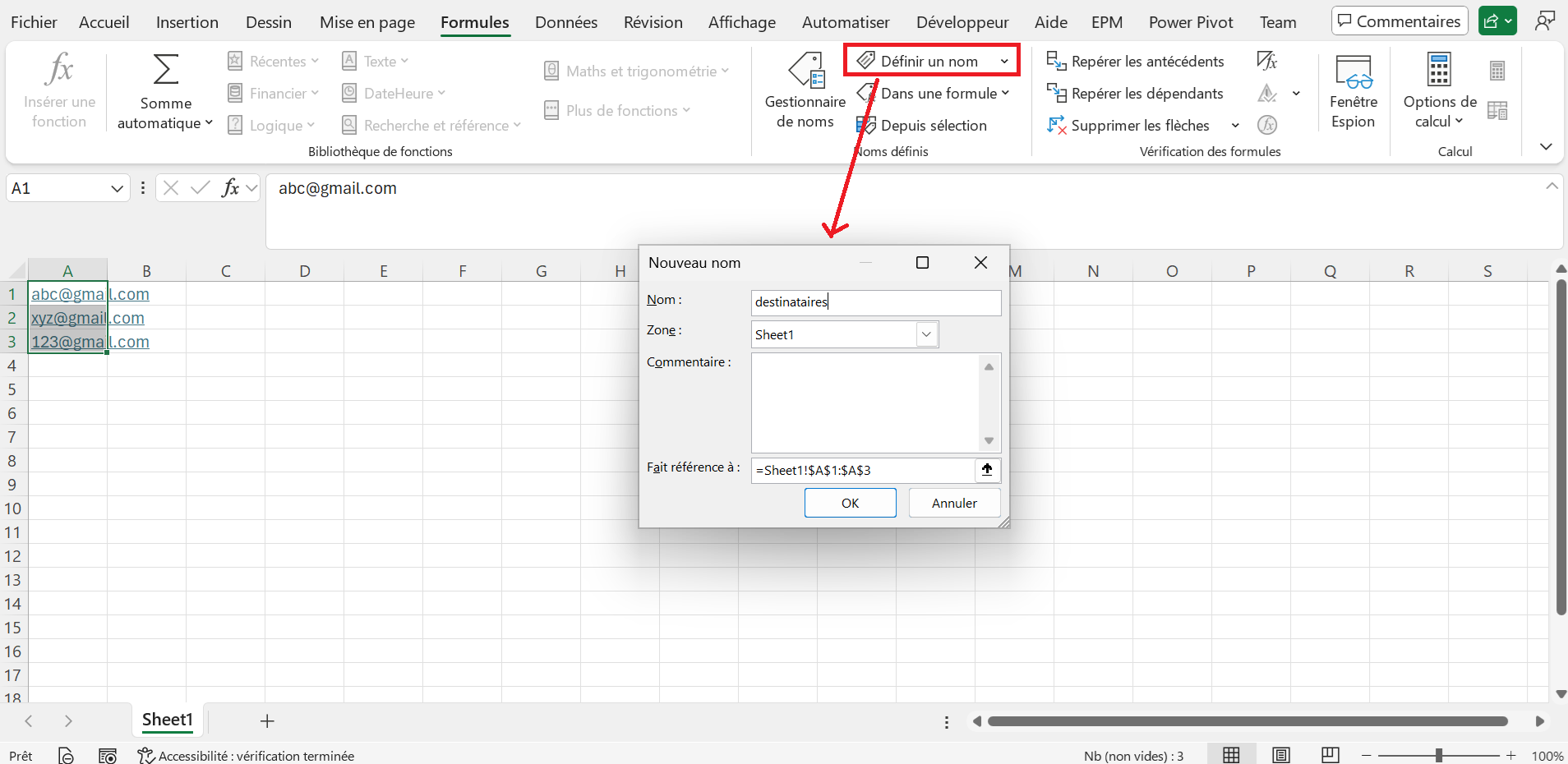
Task: Open the Name Box dropdown arrow
Action: pos(117,188)
